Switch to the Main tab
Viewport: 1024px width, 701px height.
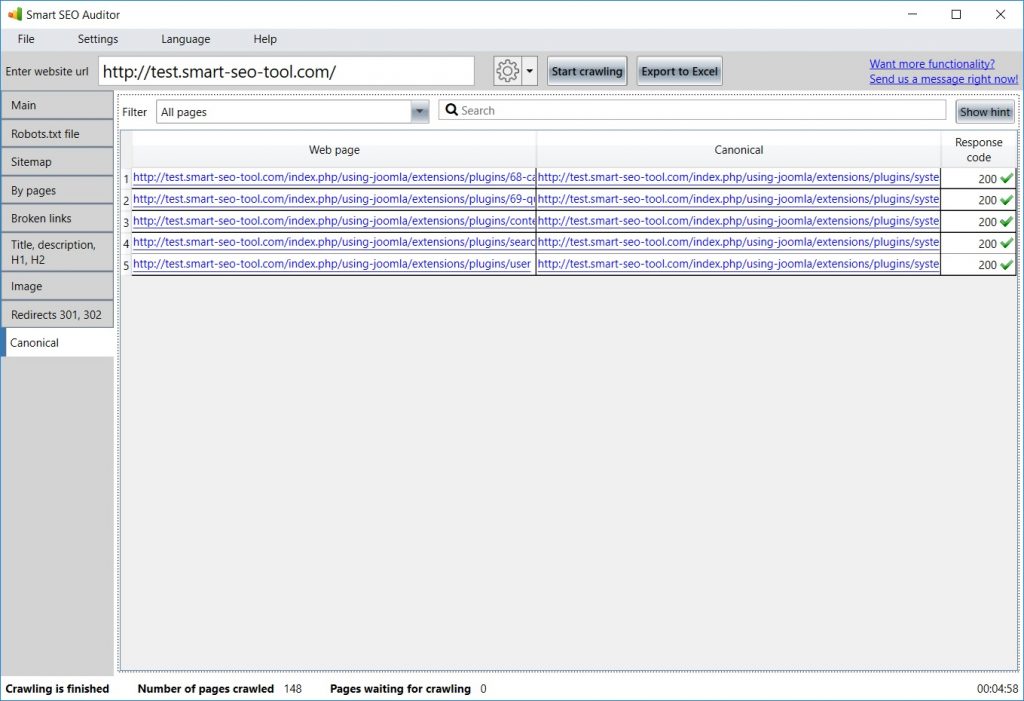pos(57,105)
